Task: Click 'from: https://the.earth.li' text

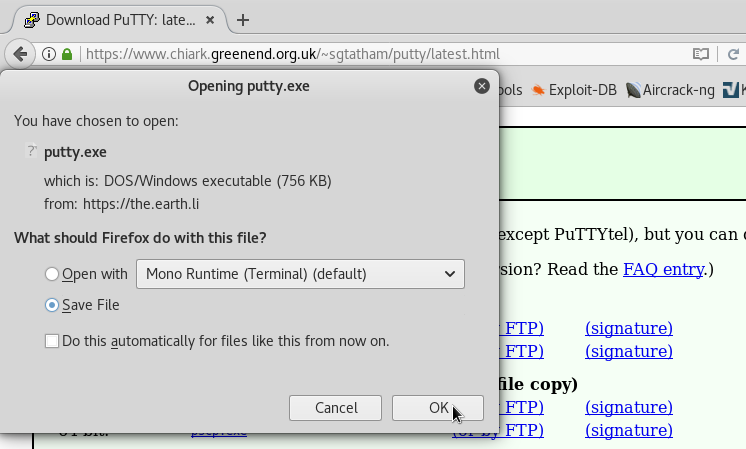Action: point(121,204)
